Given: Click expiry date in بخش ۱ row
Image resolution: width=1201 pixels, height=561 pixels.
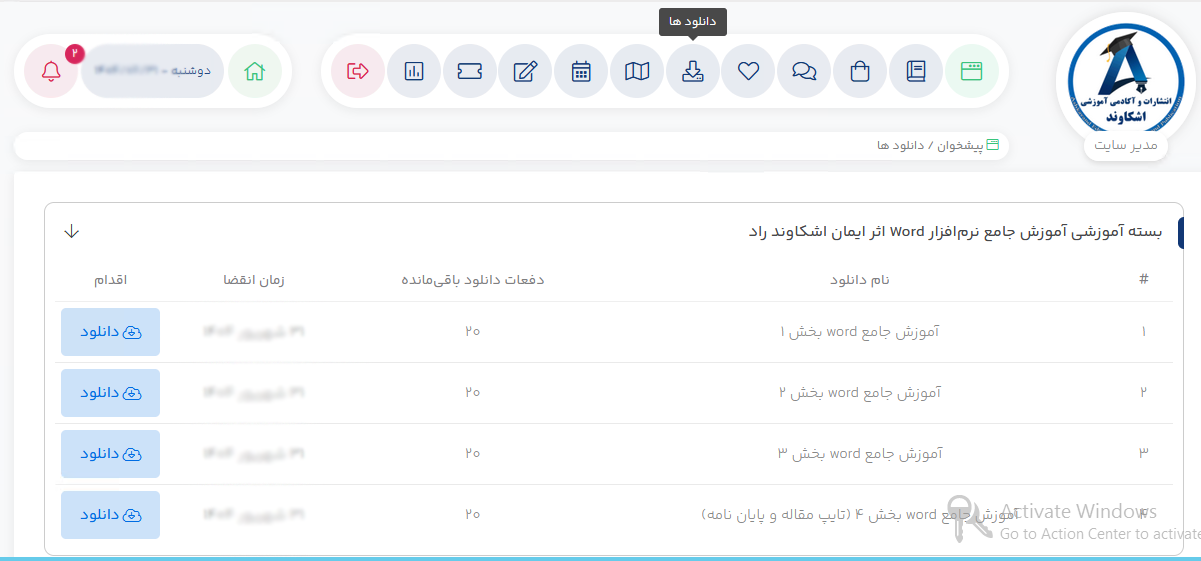Looking at the screenshot, I should coord(254,332).
